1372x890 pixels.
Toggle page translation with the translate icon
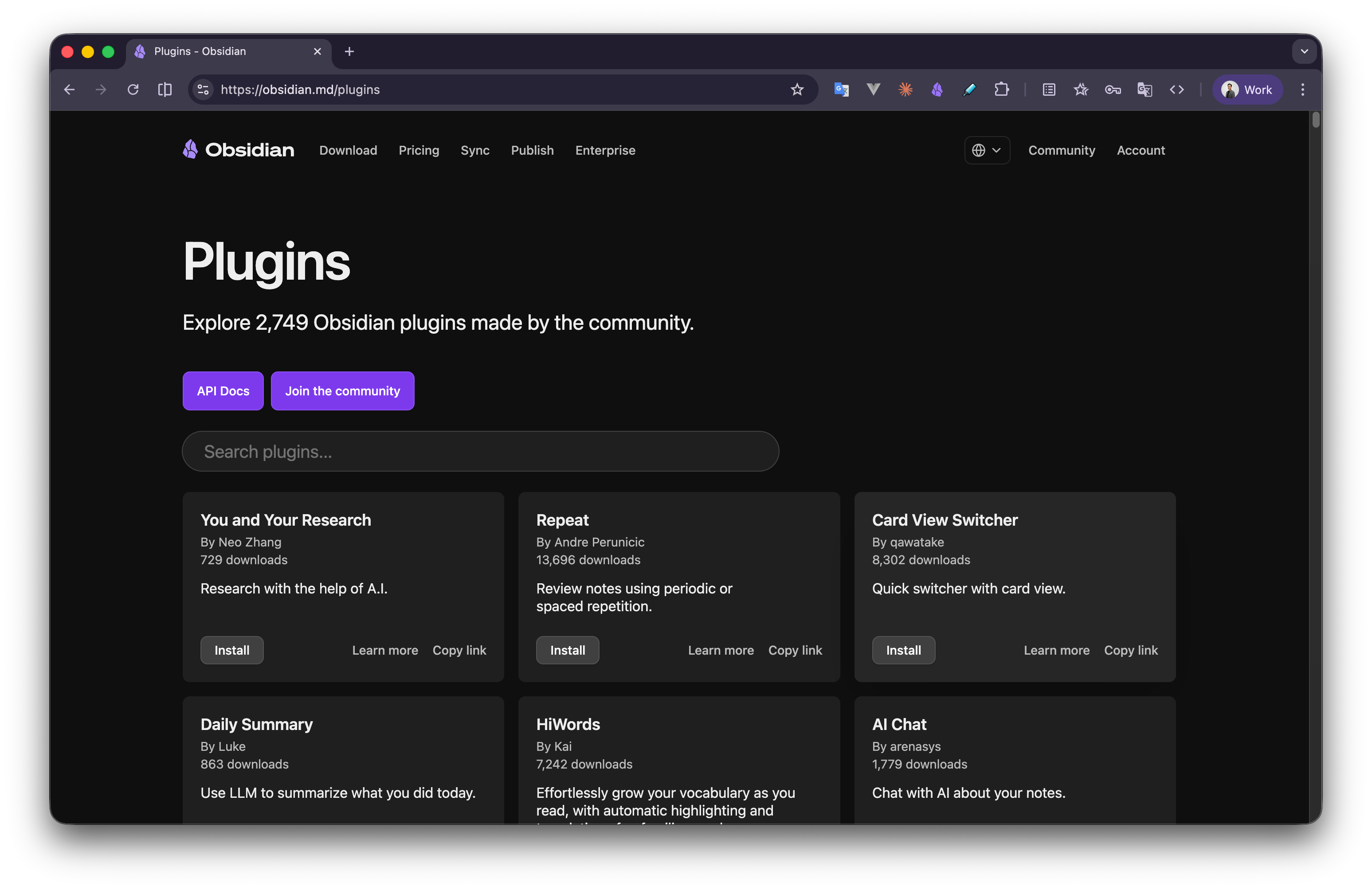tap(1144, 89)
